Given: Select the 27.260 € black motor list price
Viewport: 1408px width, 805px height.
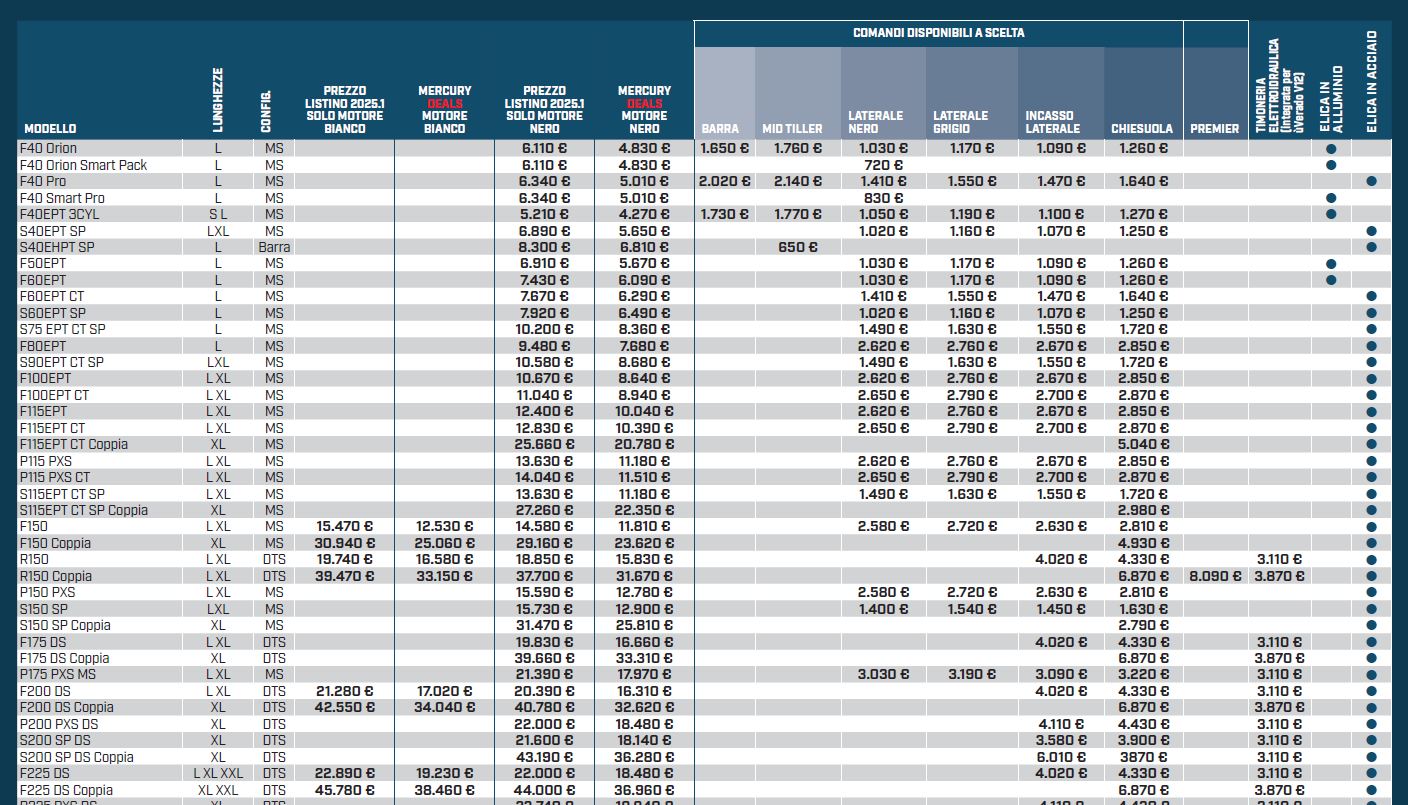Looking at the screenshot, I should pos(545,510).
